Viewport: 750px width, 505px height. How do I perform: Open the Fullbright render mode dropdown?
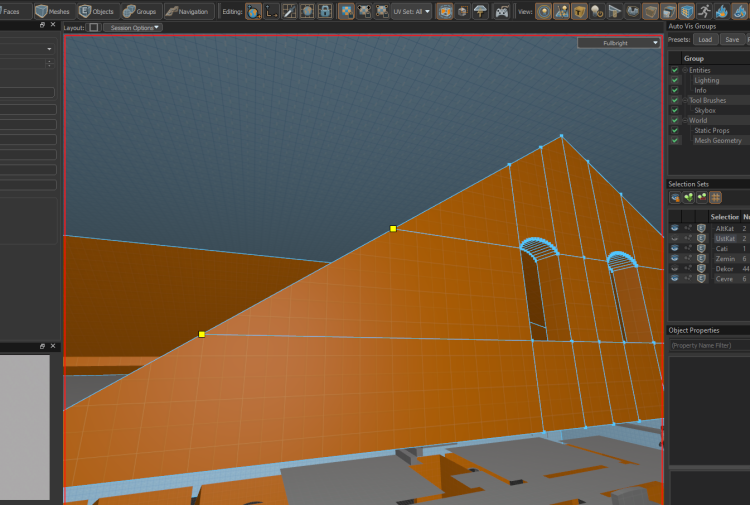tap(618, 44)
